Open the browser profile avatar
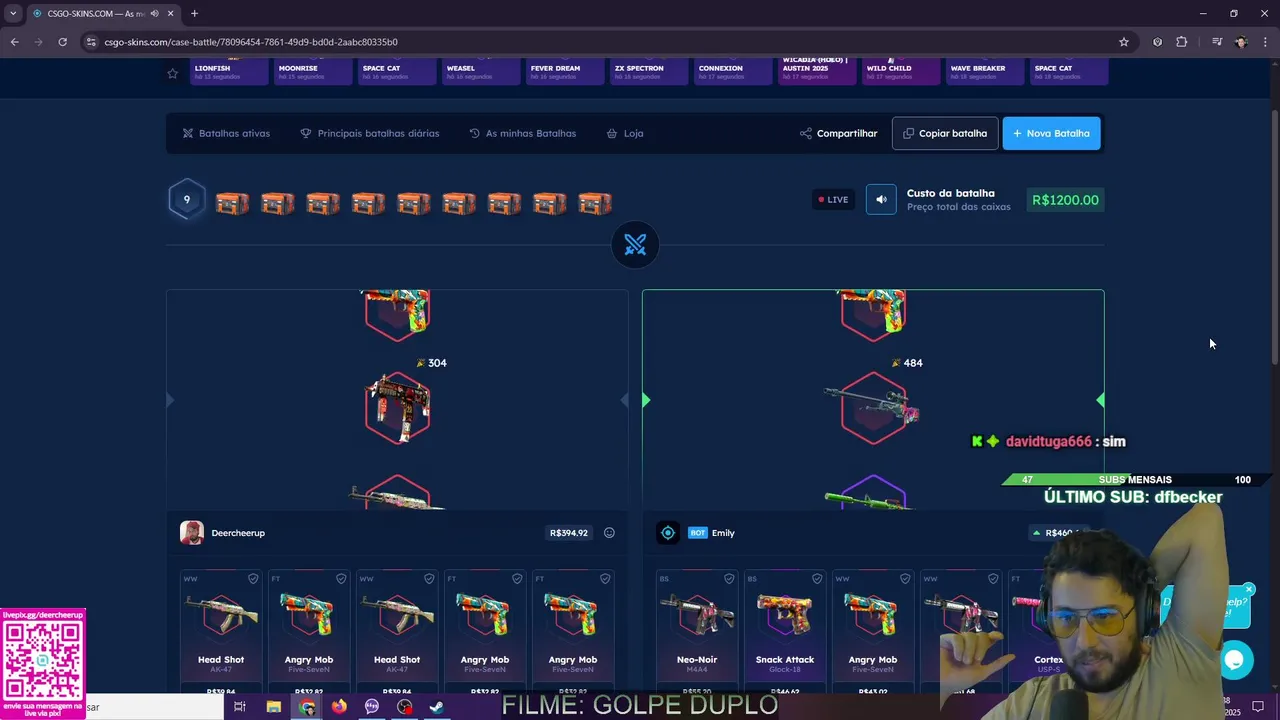The width and height of the screenshot is (1280, 720). [1241, 42]
